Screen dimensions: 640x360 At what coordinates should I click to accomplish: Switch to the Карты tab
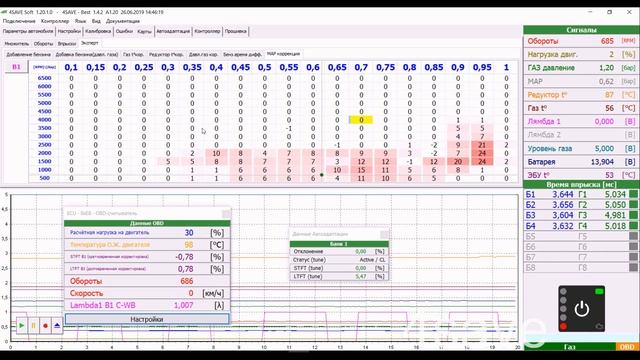click(144, 31)
